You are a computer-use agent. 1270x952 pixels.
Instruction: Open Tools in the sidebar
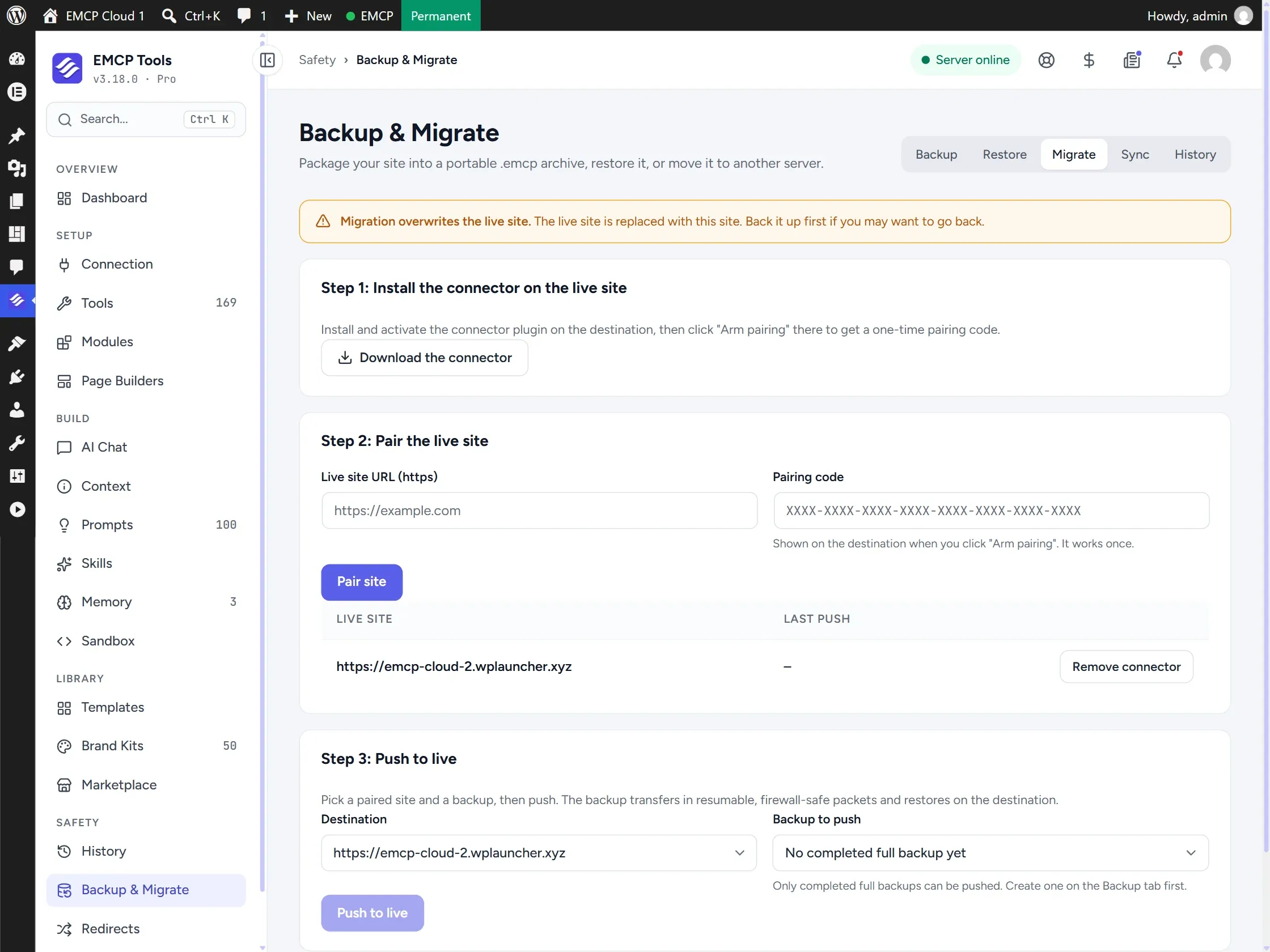(x=146, y=303)
